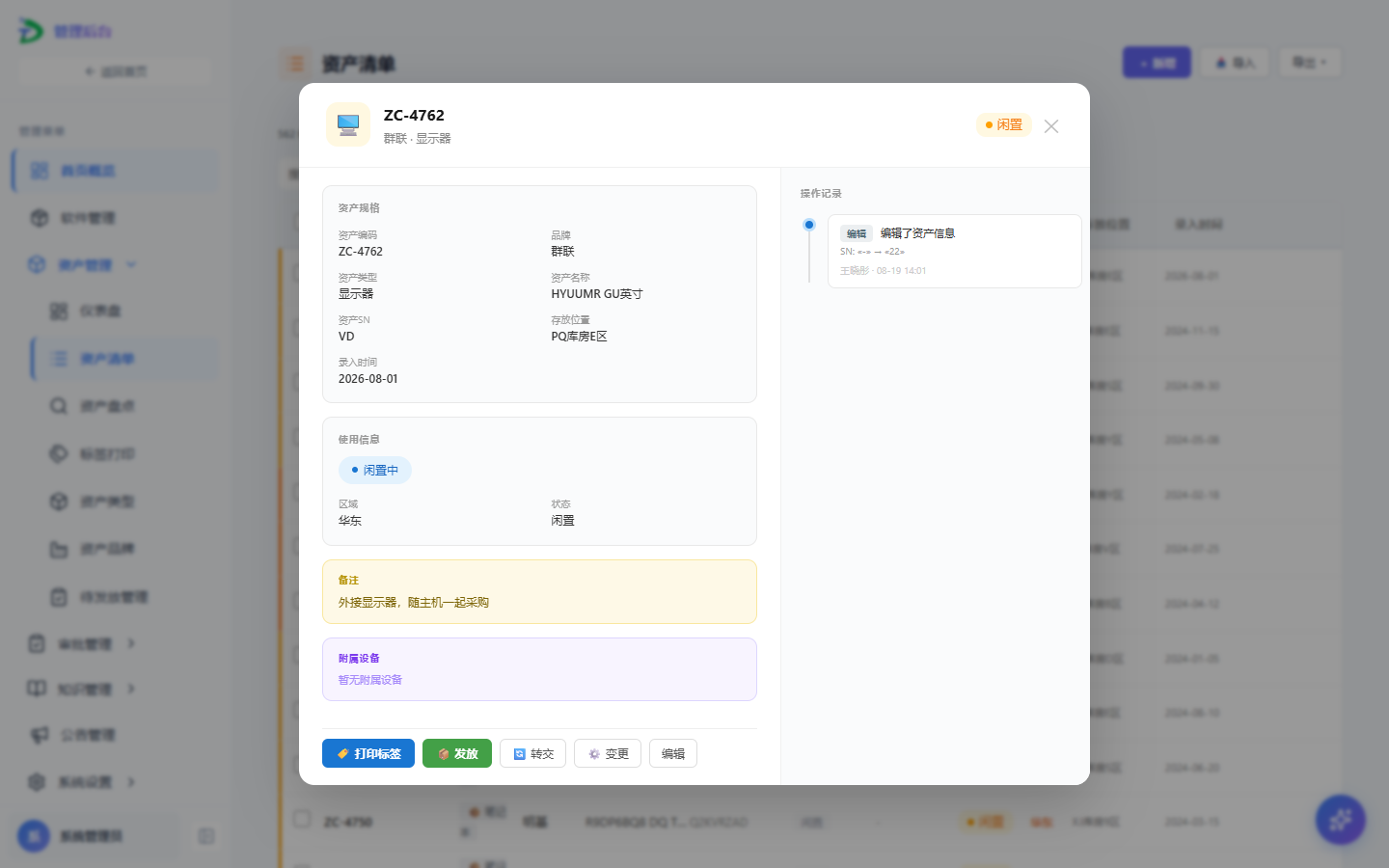This screenshot has width=1389, height=868.
Task: Open the export dropdown in background toolbar
Action: tap(1310, 63)
